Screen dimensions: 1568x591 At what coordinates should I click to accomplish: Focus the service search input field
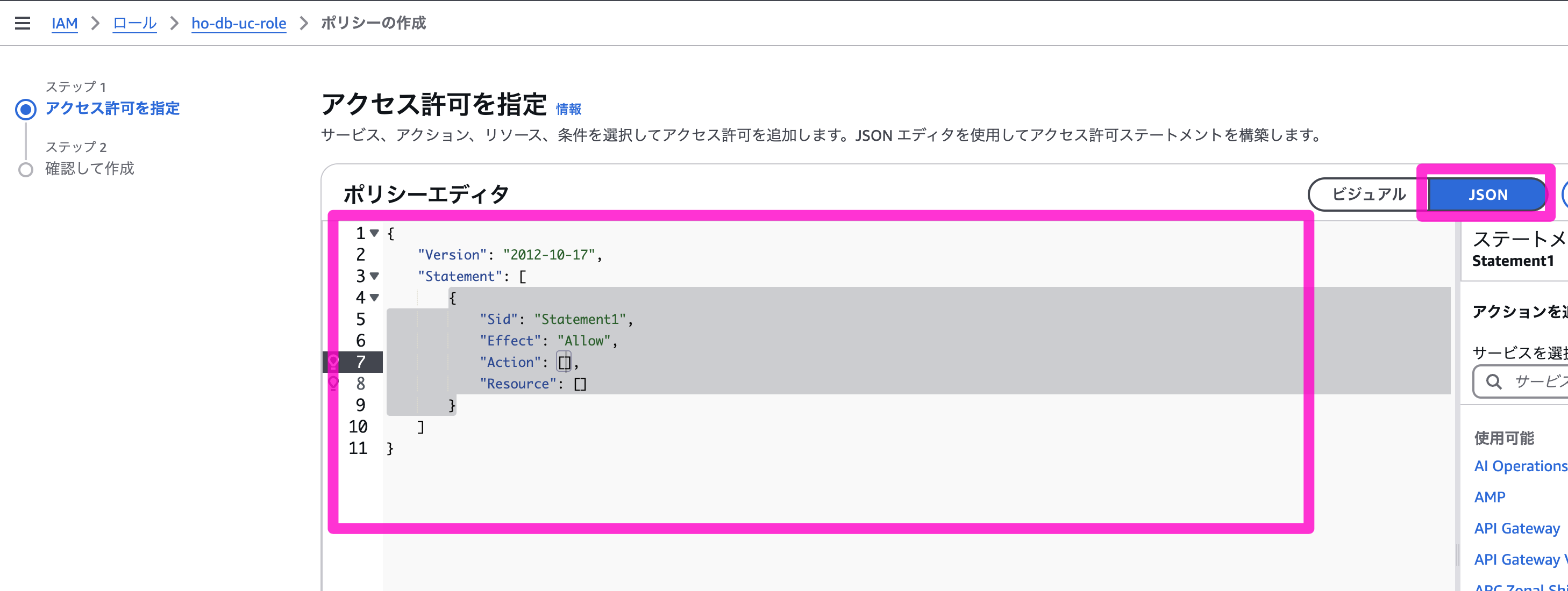(1537, 381)
